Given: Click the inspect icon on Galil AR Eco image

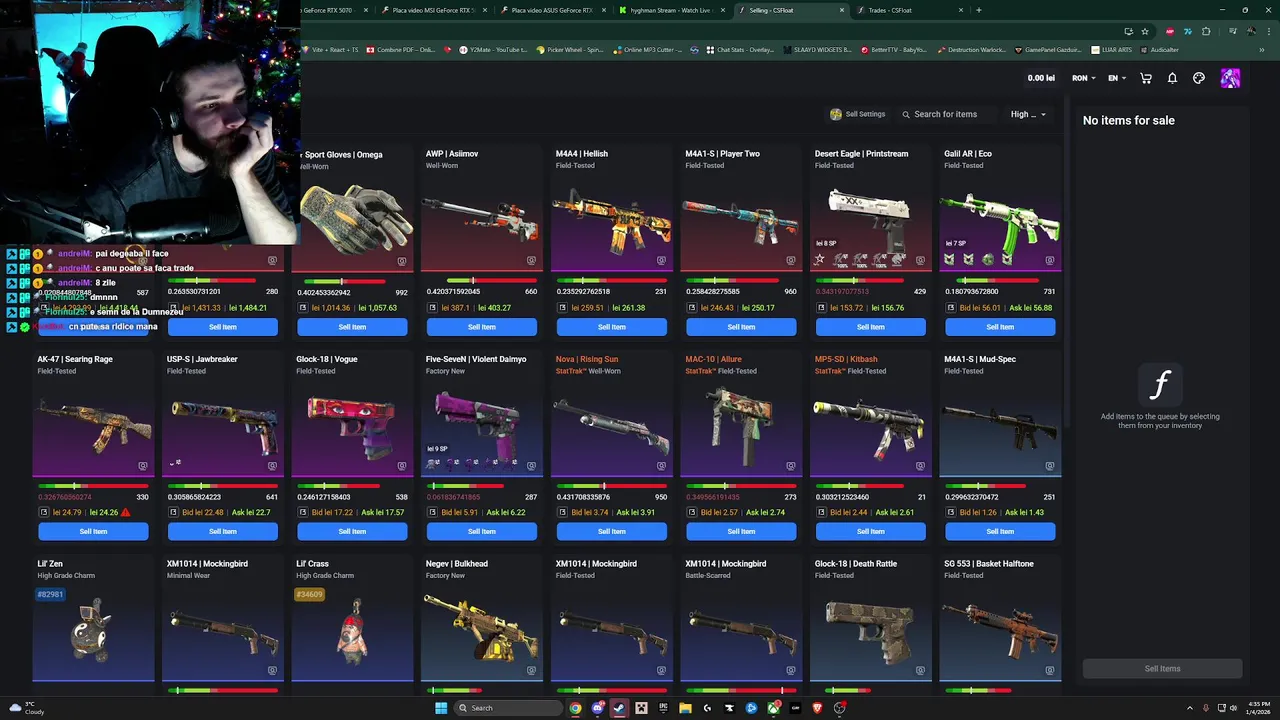Looking at the screenshot, I should pyautogui.click(x=1049, y=261).
